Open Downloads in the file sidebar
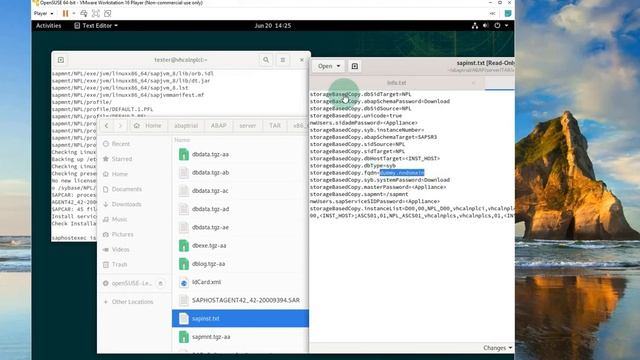The image size is (640, 360). pyautogui.click(x=126, y=204)
